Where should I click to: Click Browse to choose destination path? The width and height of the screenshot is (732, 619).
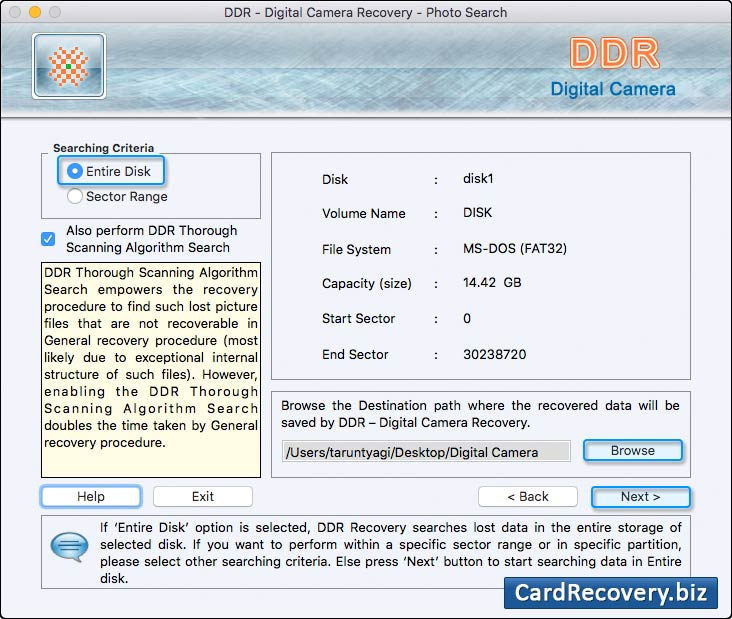click(633, 450)
